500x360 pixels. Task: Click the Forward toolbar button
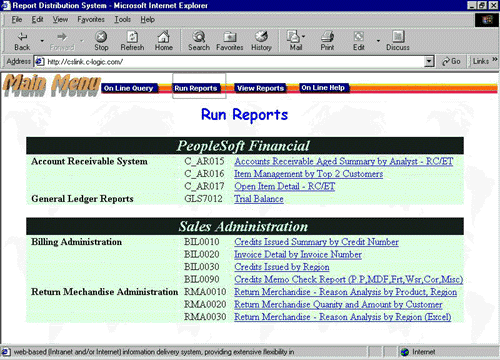coord(62,41)
